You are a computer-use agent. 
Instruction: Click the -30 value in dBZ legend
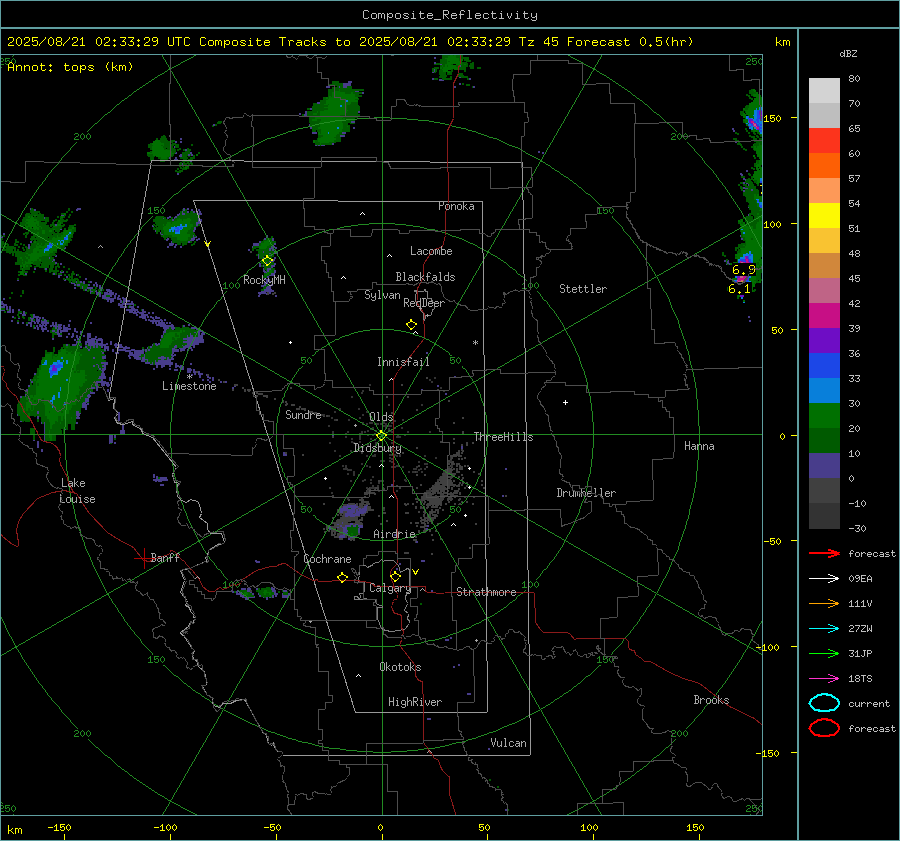(x=857, y=528)
